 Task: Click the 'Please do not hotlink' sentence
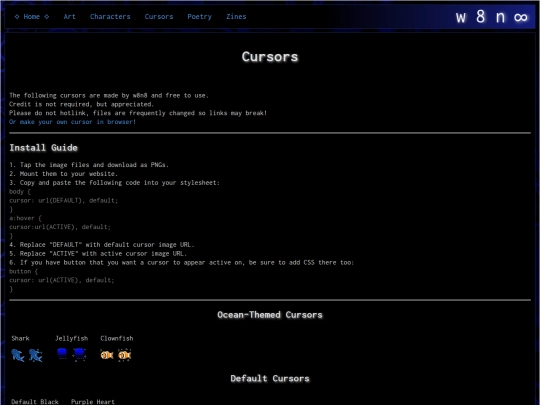(x=138, y=113)
